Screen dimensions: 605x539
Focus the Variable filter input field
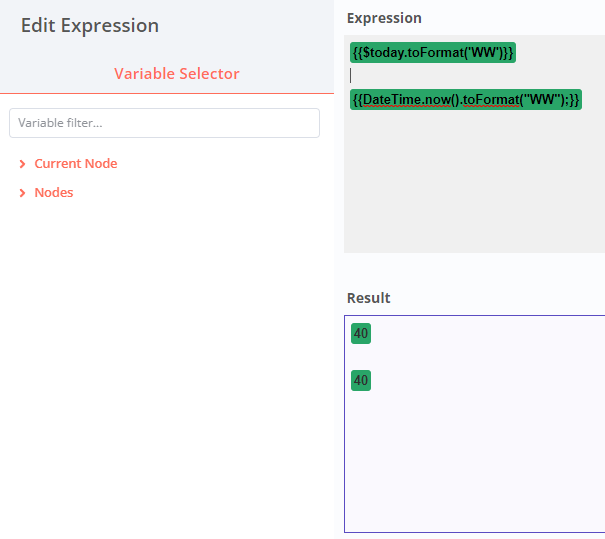pyautogui.click(x=164, y=123)
